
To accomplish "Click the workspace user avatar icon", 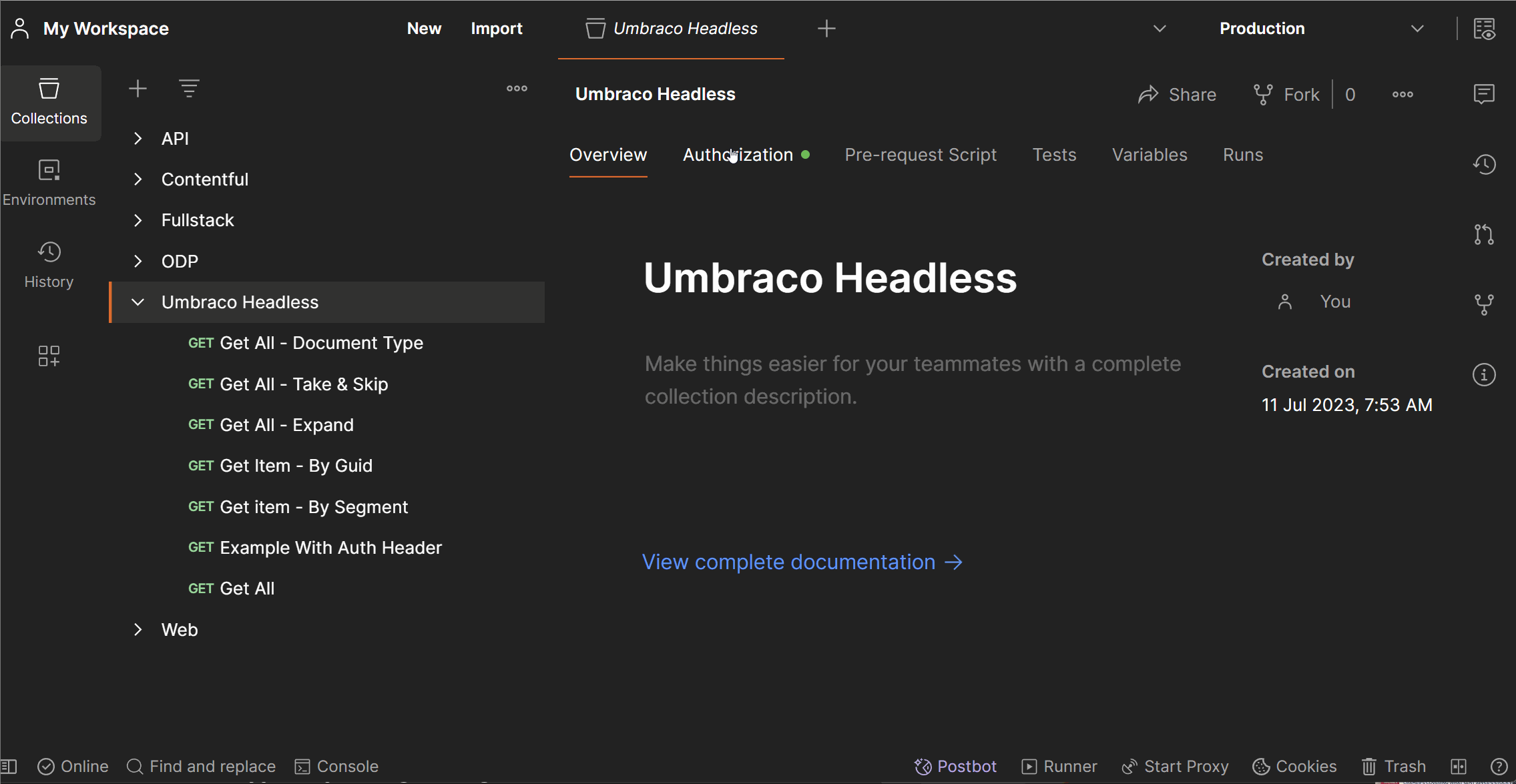I will coord(20,29).
